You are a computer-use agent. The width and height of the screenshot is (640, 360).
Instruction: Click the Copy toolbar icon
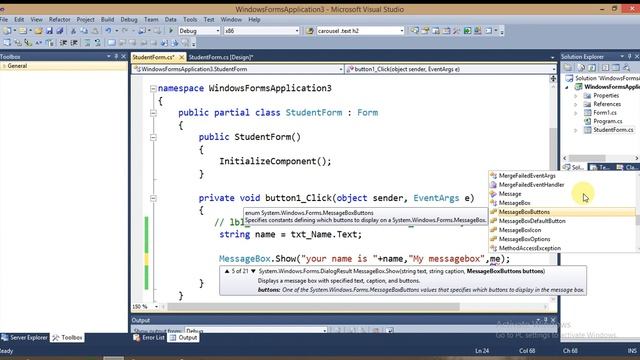coord(84,31)
